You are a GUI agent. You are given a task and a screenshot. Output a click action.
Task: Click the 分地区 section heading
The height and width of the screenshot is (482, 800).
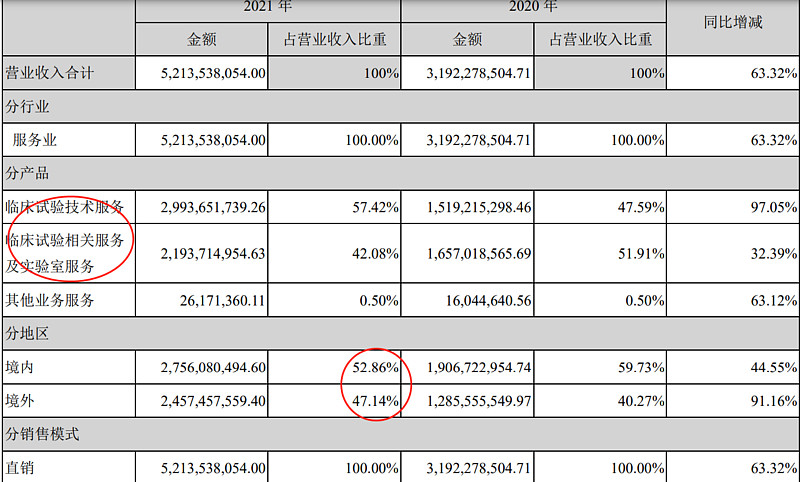pyautogui.click(x=27, y=334)
